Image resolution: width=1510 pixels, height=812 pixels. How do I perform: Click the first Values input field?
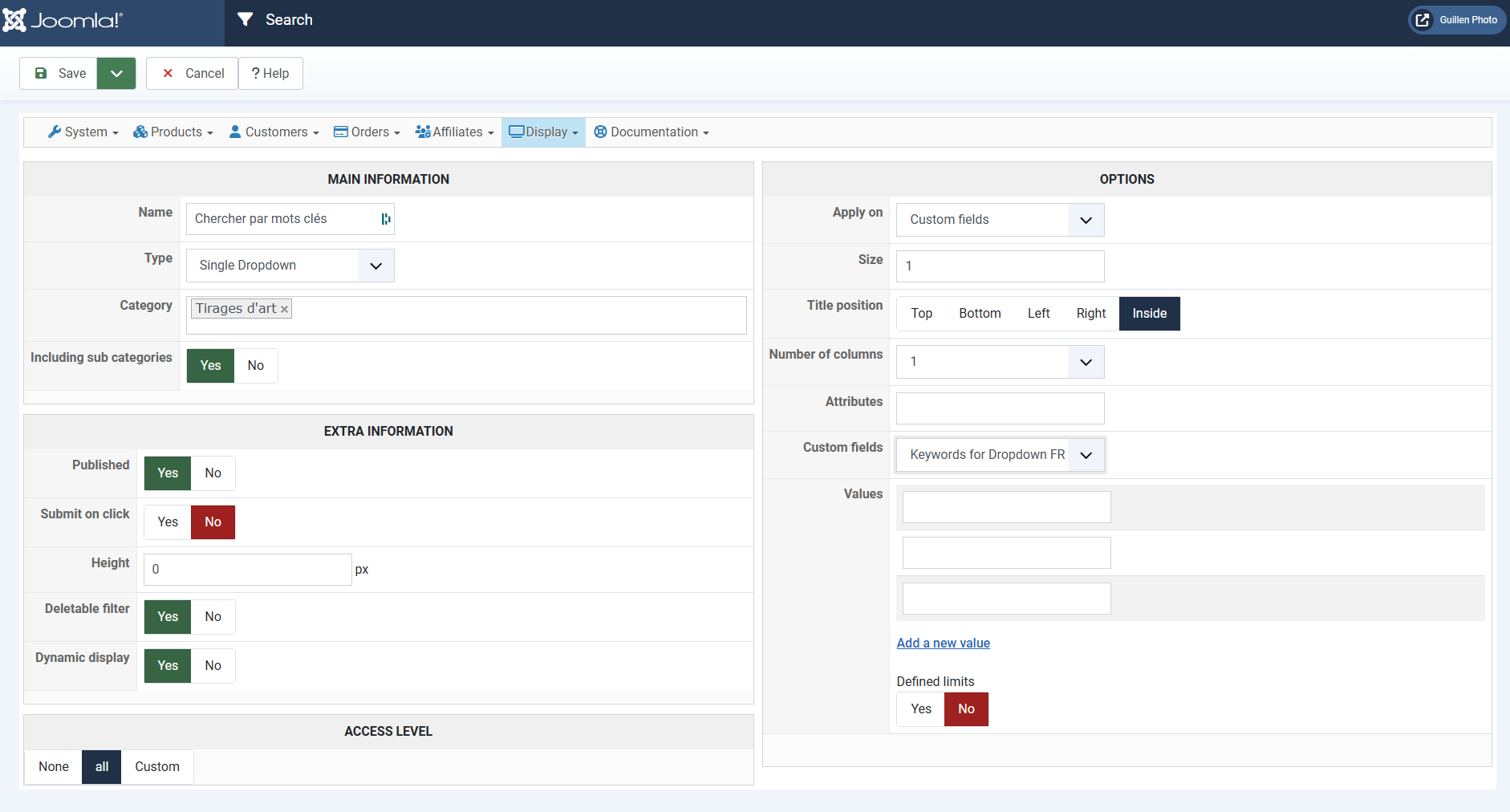[1007, 507]
